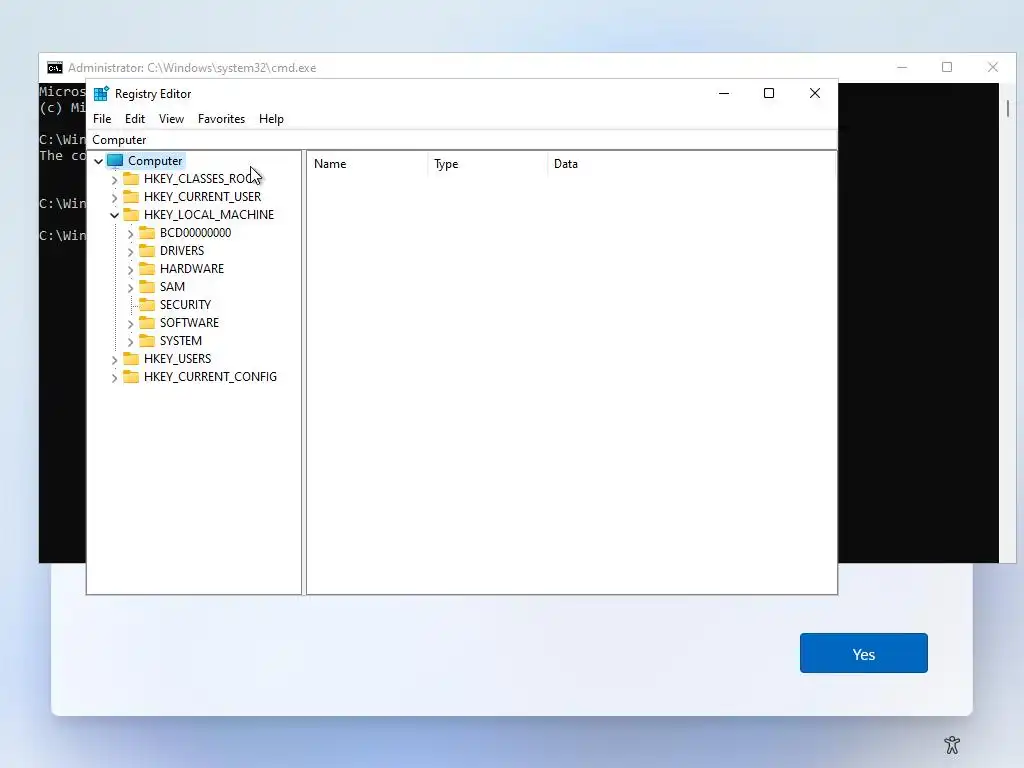Screen dimensions: 1024x768
Task: Expand the BCD00000000 key chevron
Action: click(x=130, y=233)
